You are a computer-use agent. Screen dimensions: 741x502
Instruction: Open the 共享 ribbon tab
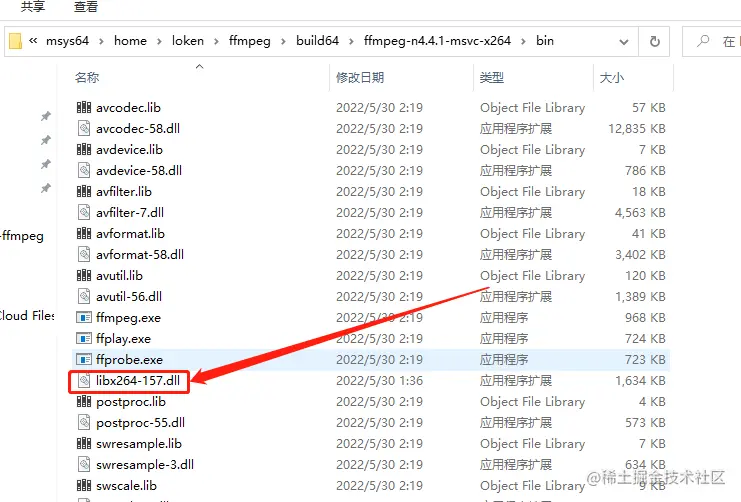(x=33, y=7)
